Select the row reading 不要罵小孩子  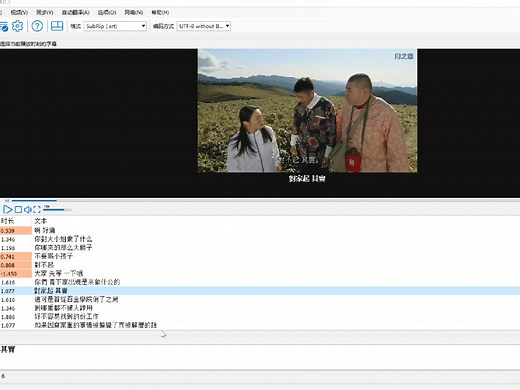(260, 256)
